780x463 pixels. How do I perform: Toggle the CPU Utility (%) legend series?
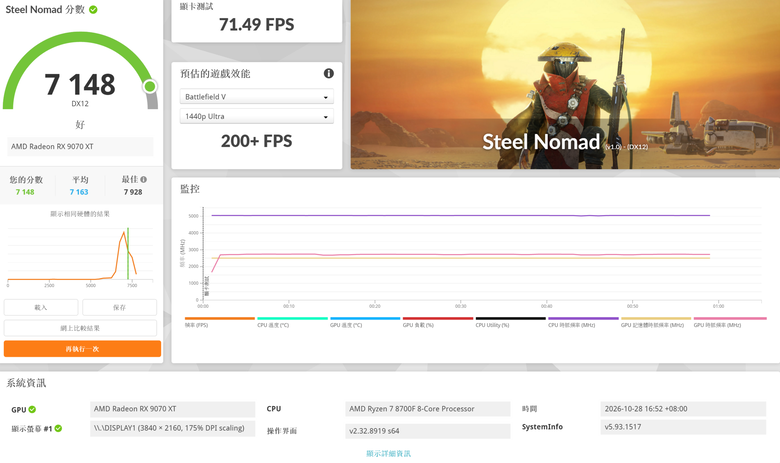pyautogui.click(x=510, y=322)
